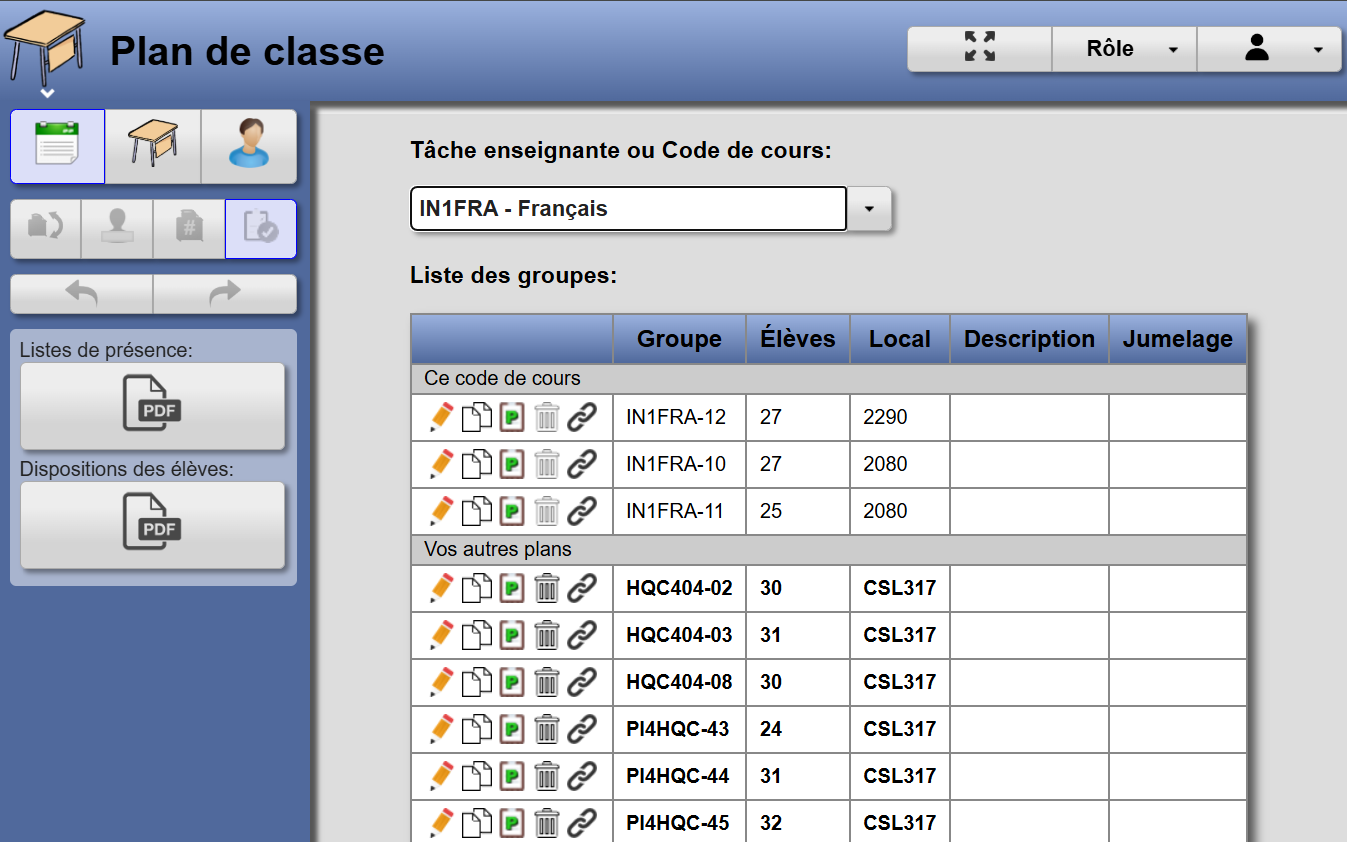Download the Listes de présence PDF
The image size is (1347, 842).
click(x=153, y=405)
